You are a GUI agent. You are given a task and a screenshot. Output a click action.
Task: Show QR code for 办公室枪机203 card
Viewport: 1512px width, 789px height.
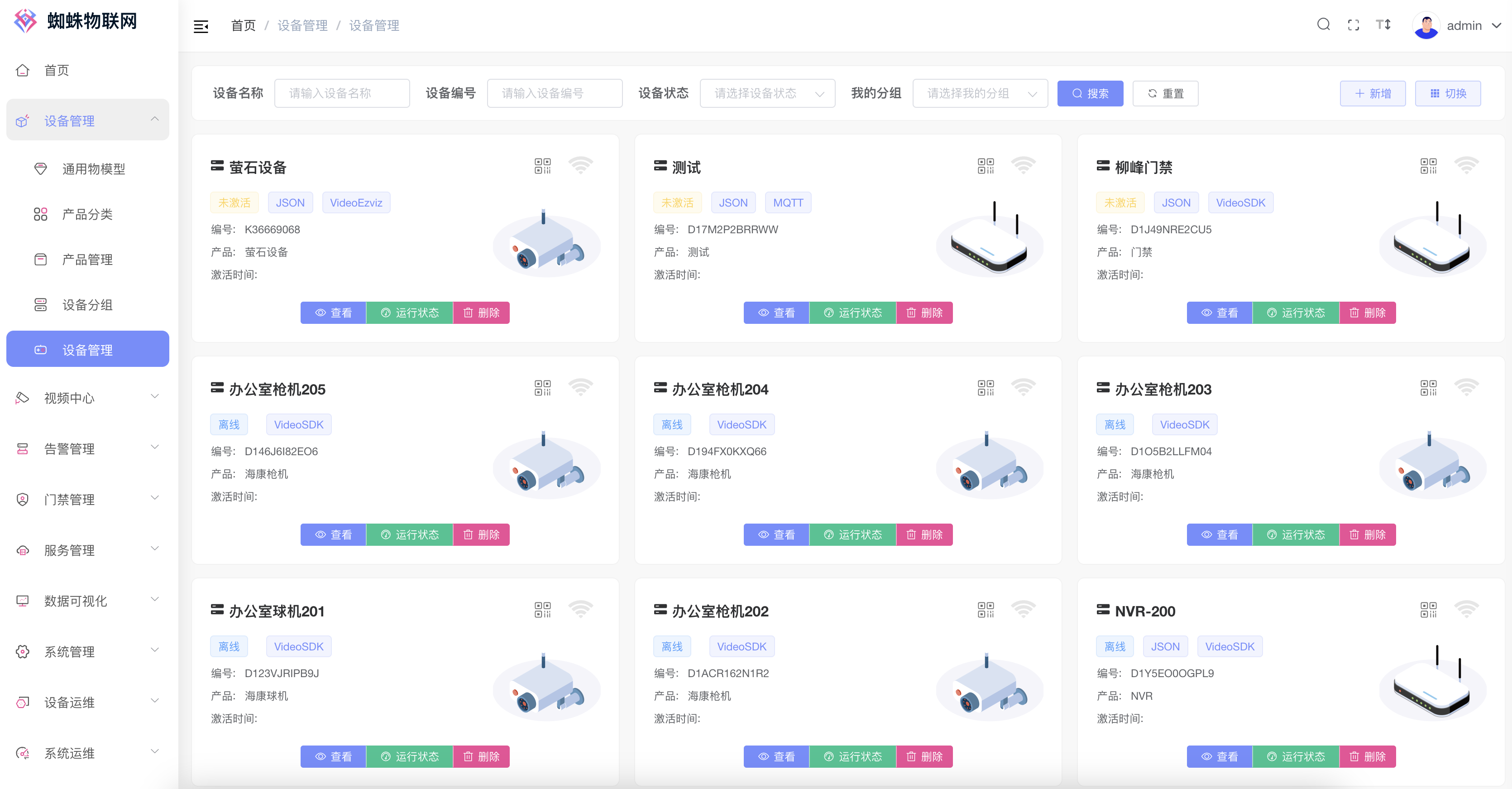(1429, 388)
